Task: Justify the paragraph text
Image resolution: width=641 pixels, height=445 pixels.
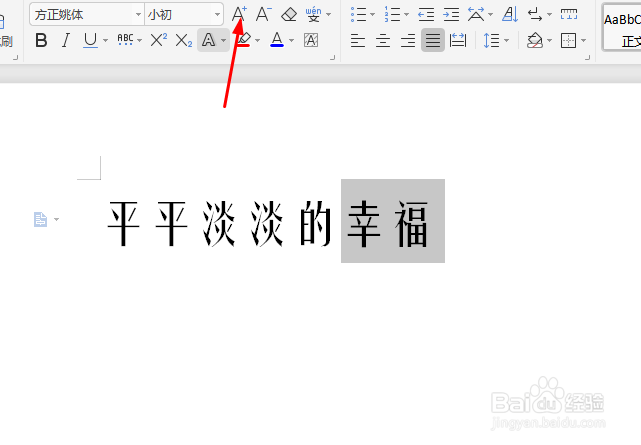Action: pos(433,40)
